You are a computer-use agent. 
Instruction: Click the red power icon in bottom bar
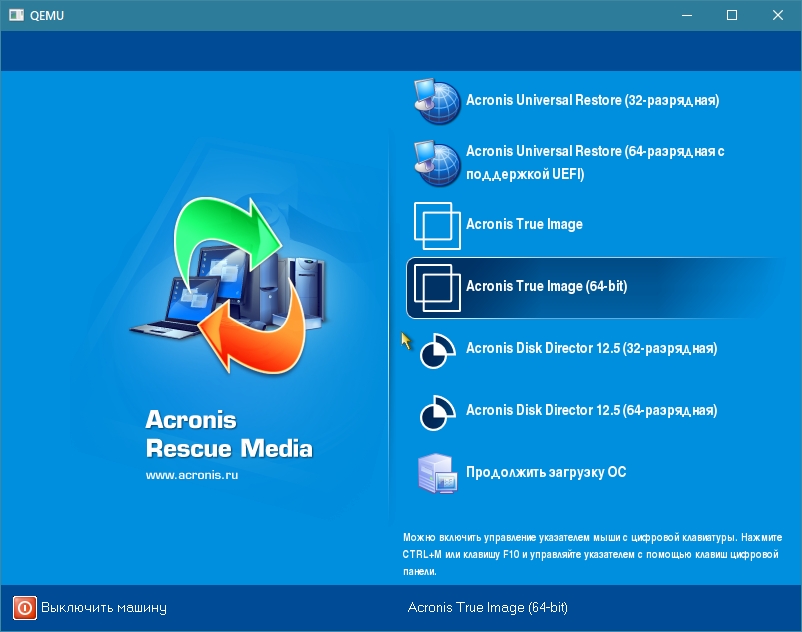25,607
